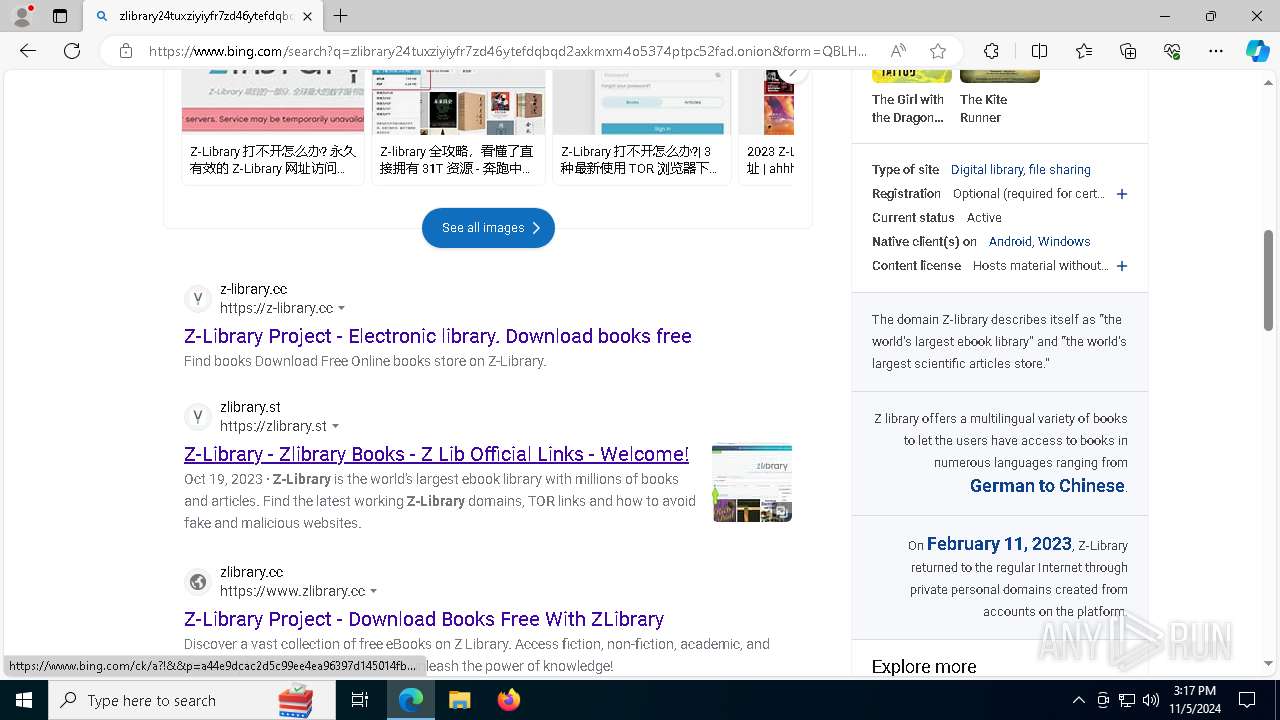The width and height of the screenshot is (1280, 720).
Task: Close the zlibrary search tab
Action: point(308,16)
